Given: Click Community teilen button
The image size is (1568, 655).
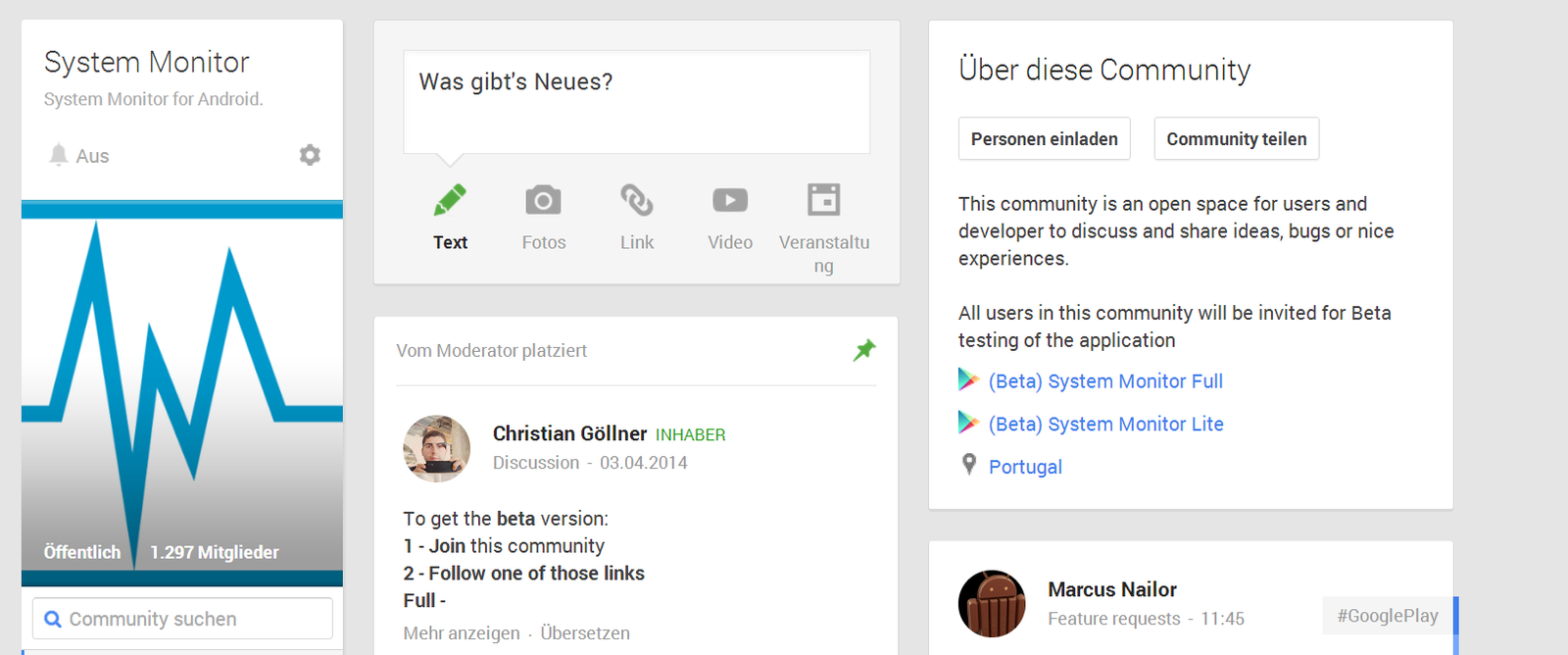Looking at the screenshot, I should (1236, 139).
